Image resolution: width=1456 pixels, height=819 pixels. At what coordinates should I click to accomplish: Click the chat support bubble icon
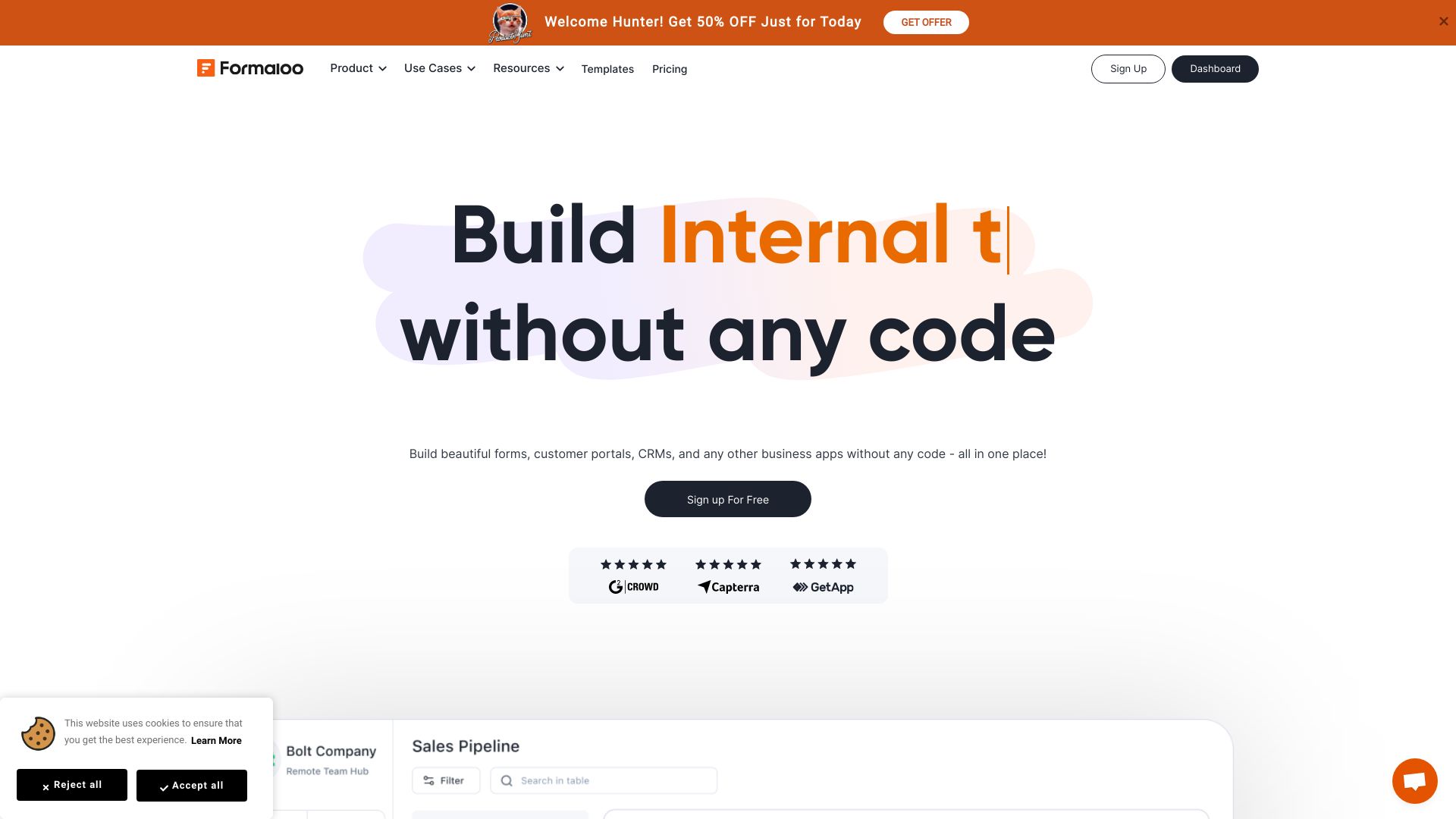[x=1414, y=780]
